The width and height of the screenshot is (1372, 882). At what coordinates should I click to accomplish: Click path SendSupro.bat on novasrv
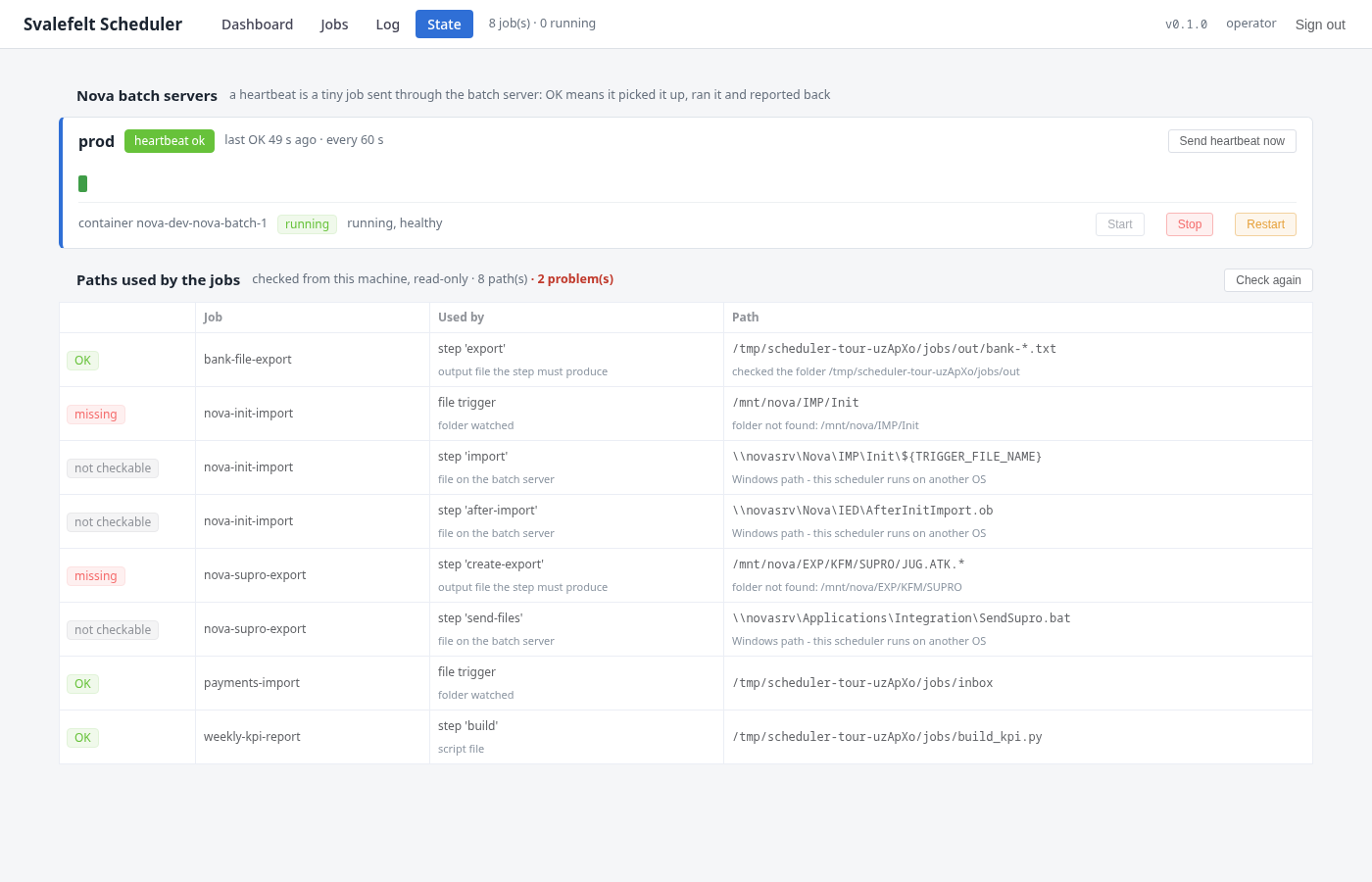click(x=901, y=618)
